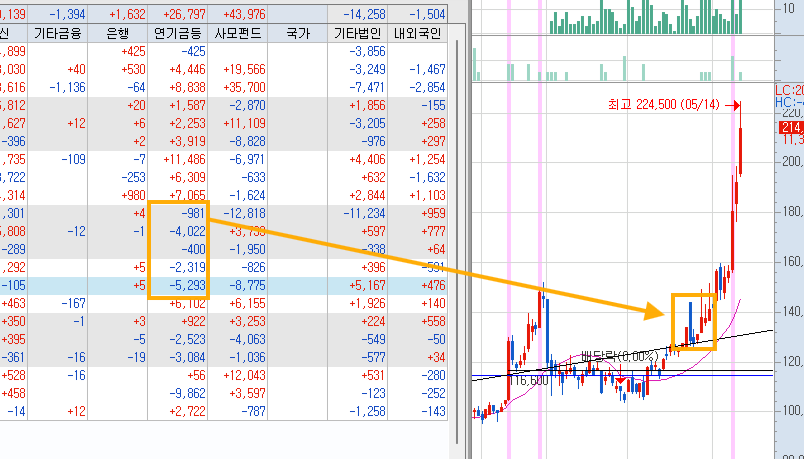Select the -1,504 summary total

[427, 14]
